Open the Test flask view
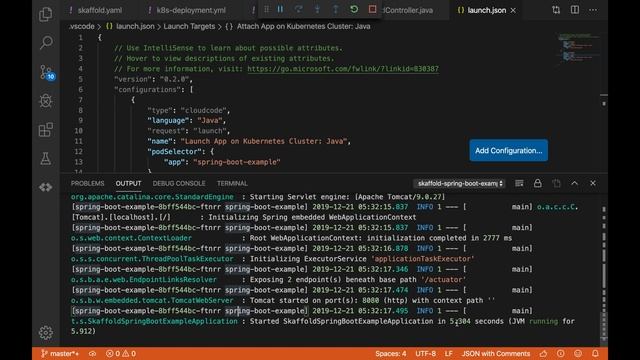This screenshot has height=360, width=640. (46, 158)
